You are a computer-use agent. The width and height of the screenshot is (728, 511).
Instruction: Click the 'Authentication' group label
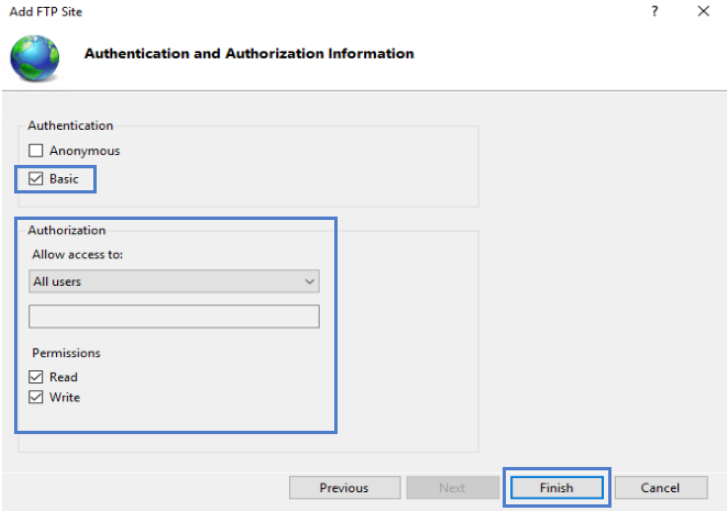click(71, 126)
